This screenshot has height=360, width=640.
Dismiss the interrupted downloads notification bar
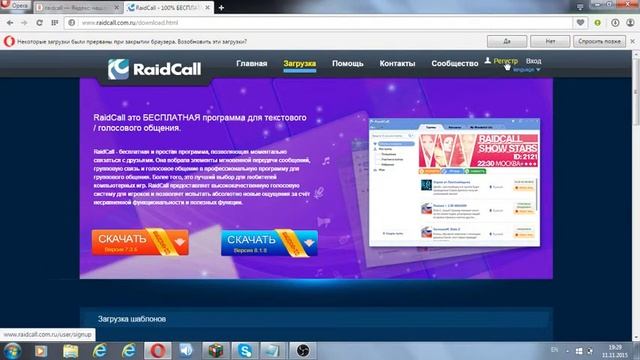(633, 41)
